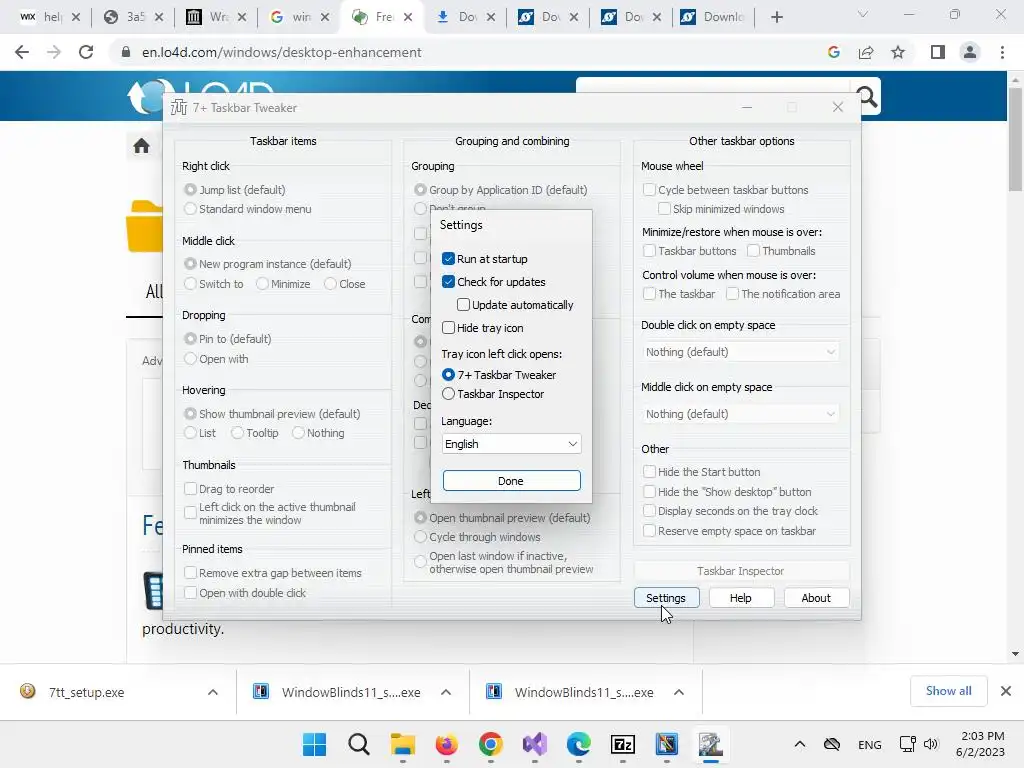
Task: Open a new browser tab
Action: point(776,17)
